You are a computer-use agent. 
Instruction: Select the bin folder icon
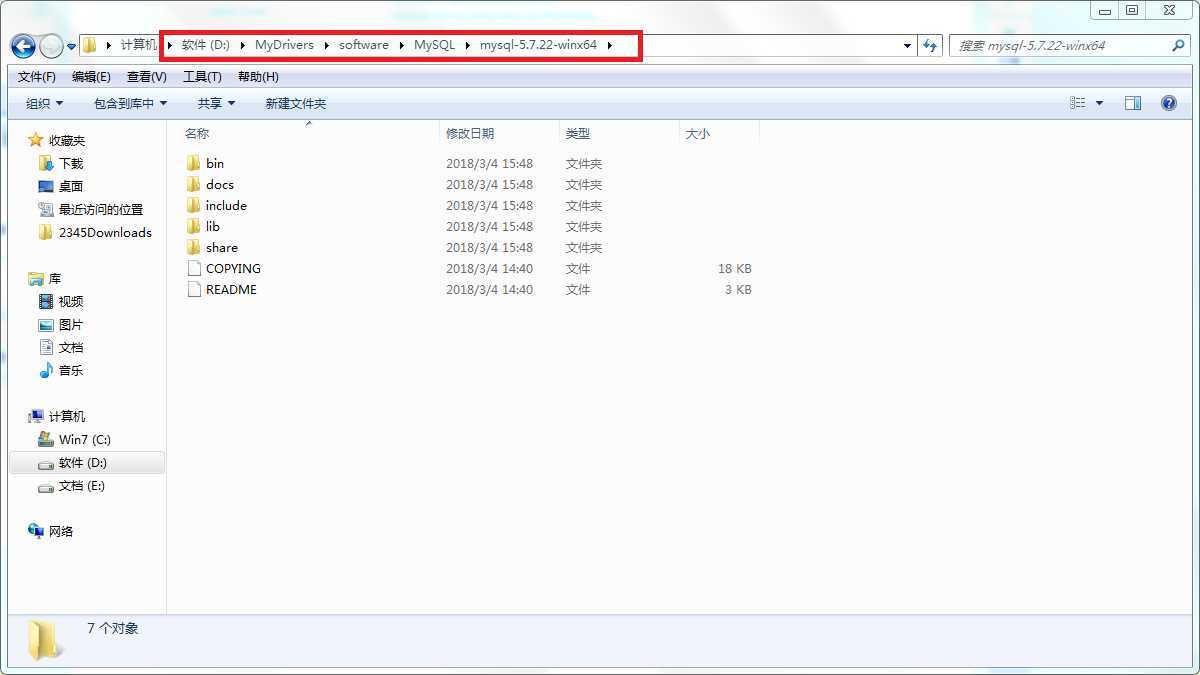194,163
